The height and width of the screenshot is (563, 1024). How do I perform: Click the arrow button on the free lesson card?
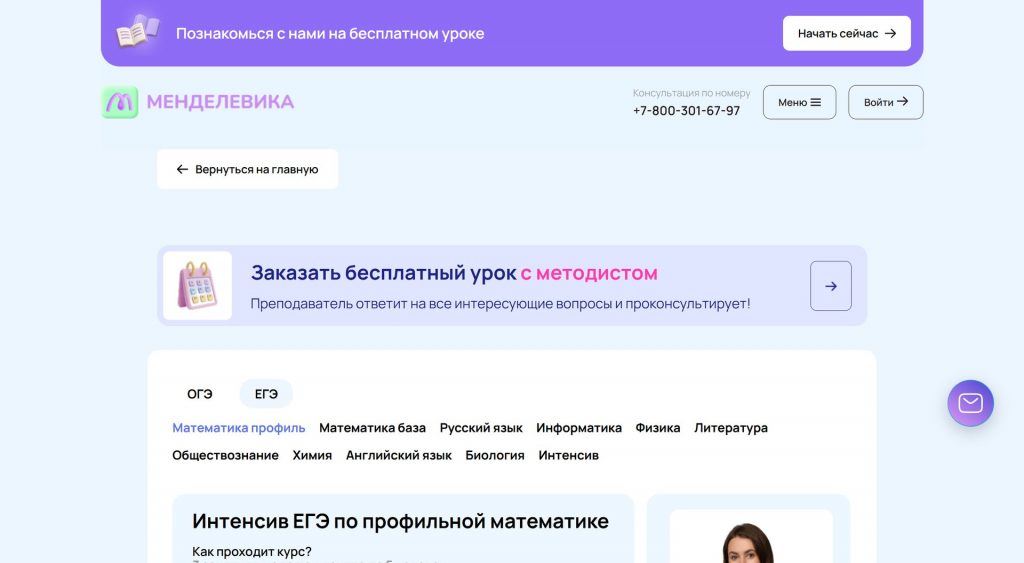[x=831, y=286]
